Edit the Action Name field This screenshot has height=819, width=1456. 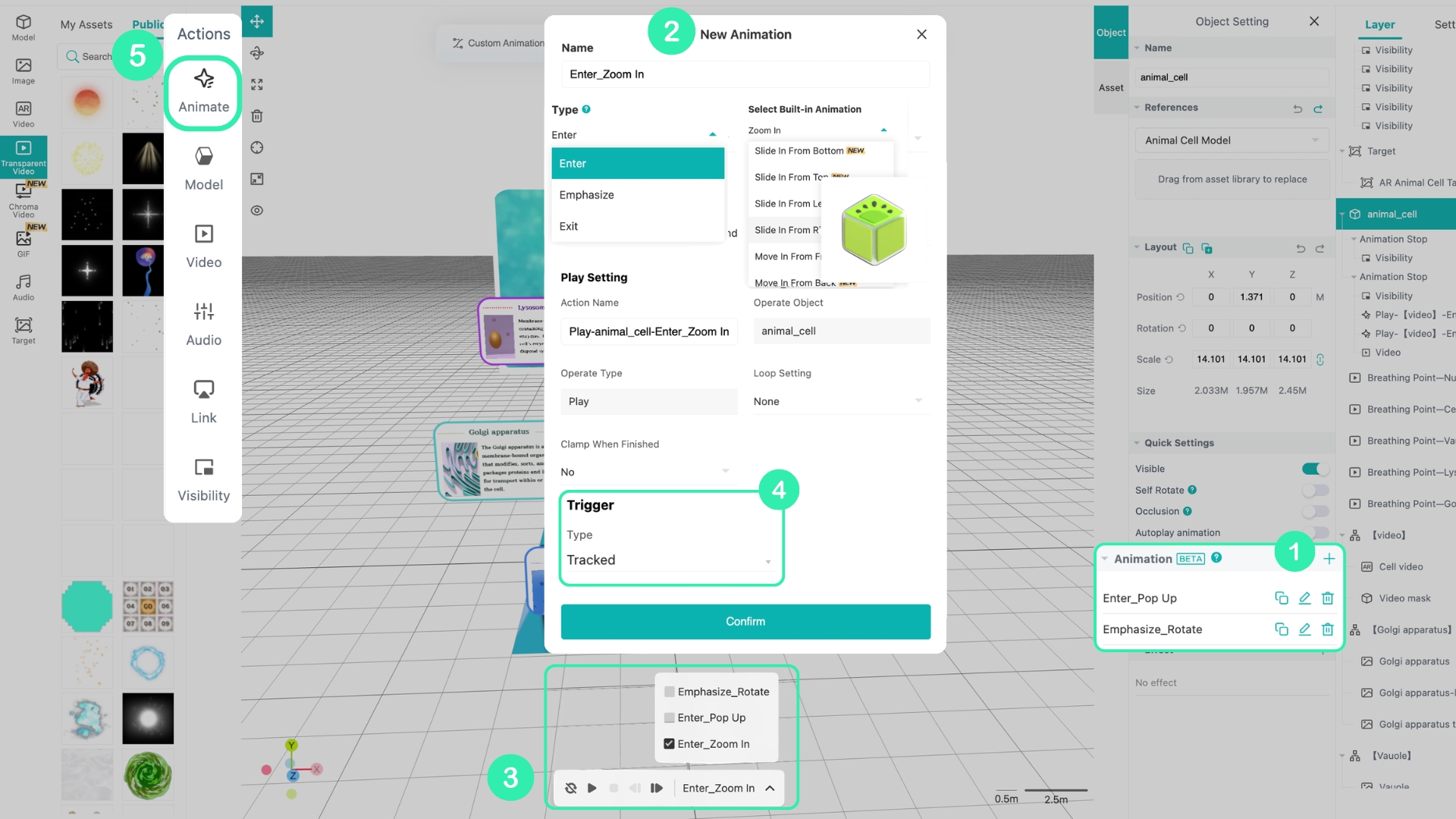coord(648,331)
